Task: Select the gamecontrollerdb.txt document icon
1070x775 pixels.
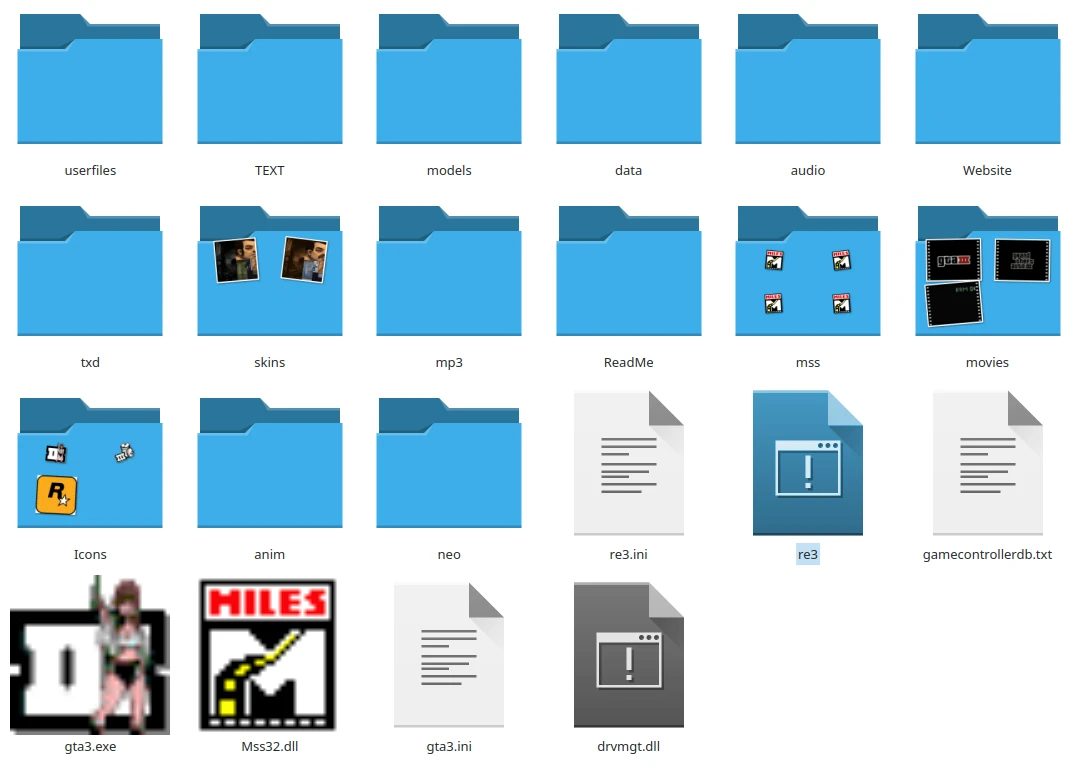Action: pyautogui.click(x=987, y=463)
